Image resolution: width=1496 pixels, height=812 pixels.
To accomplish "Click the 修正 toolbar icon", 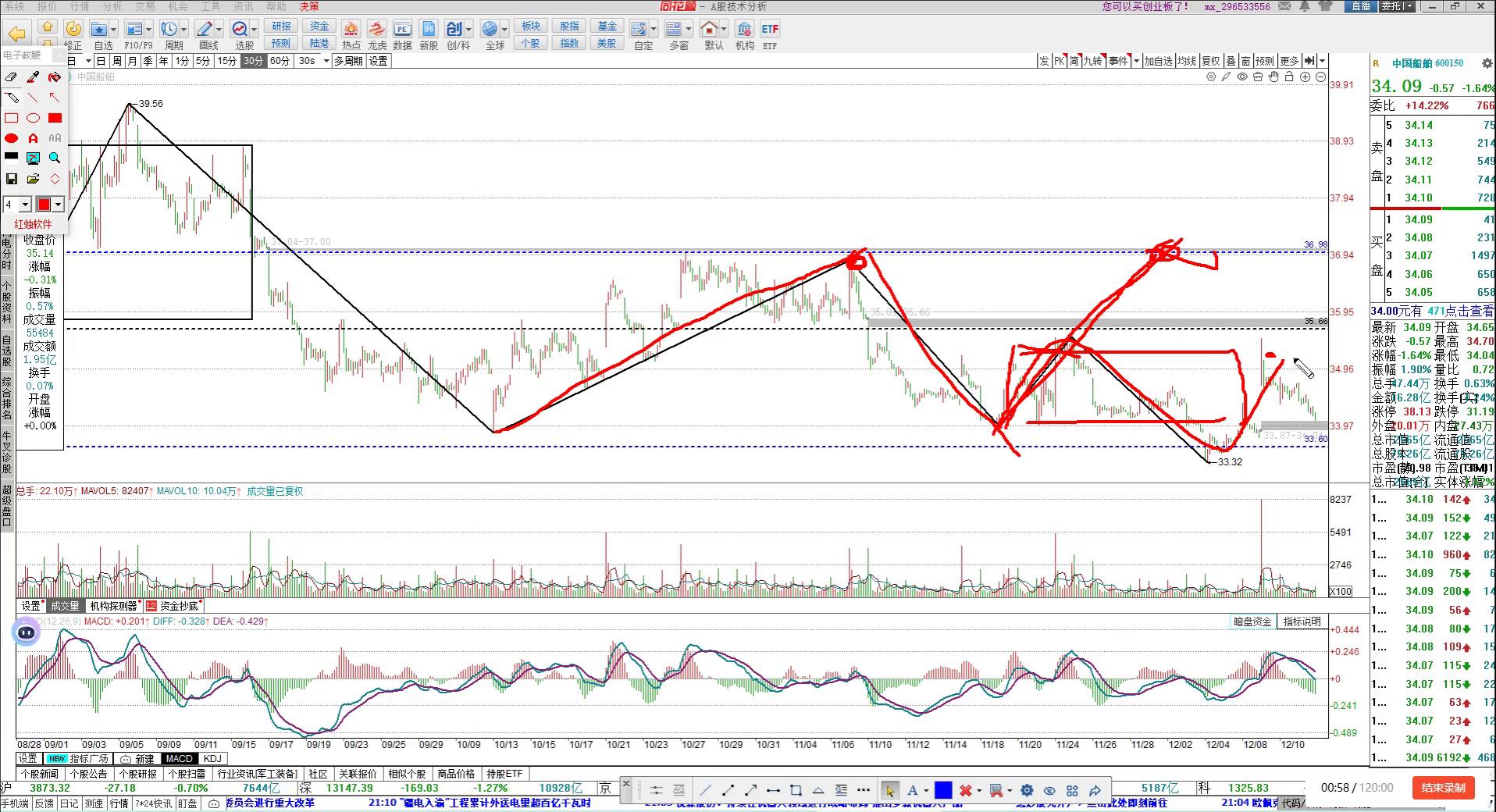I will [73, 35].
